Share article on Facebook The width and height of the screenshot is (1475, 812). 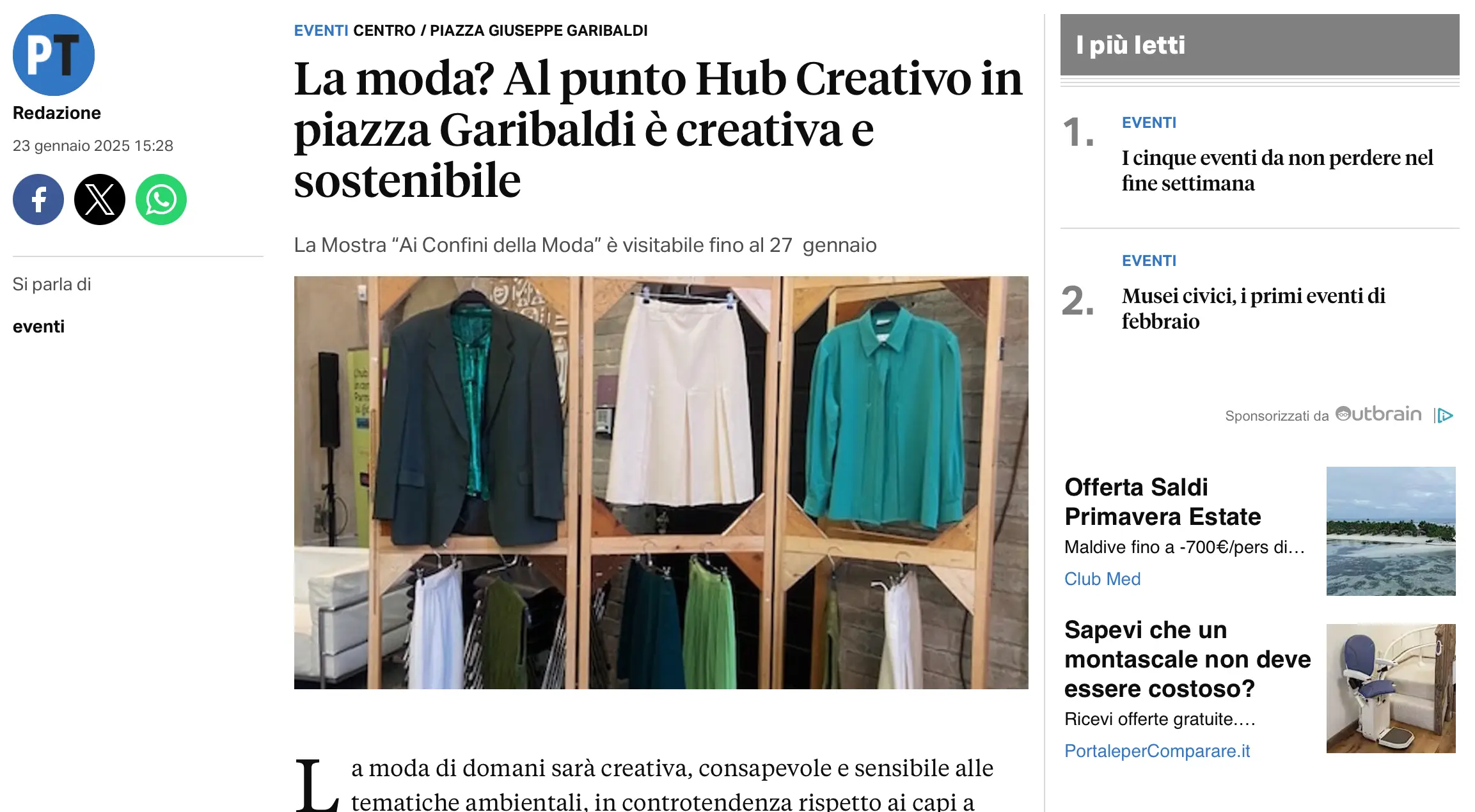(38, 199)
